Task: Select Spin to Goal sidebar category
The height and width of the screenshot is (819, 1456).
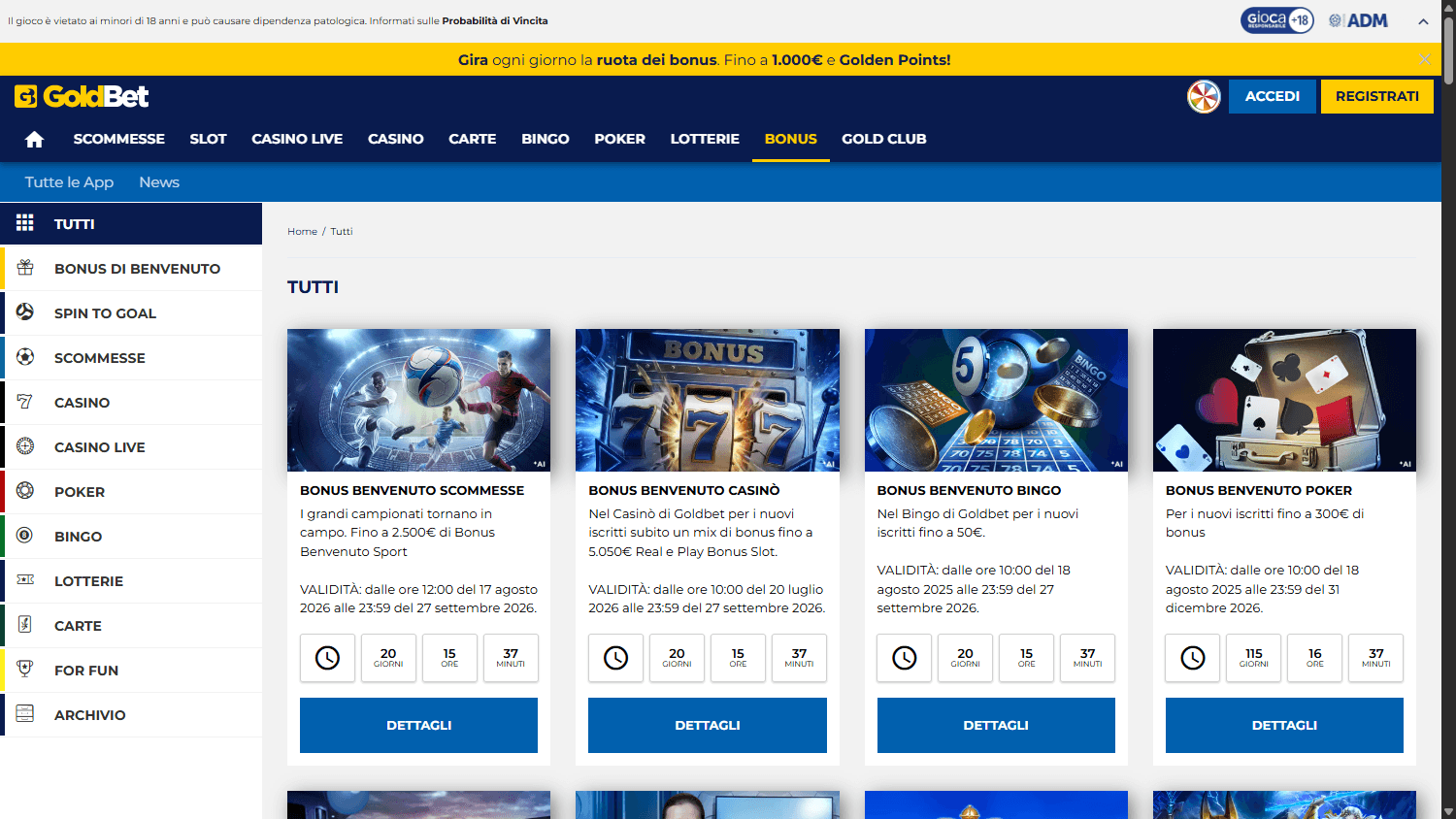Action: click(x=131, y=312)
